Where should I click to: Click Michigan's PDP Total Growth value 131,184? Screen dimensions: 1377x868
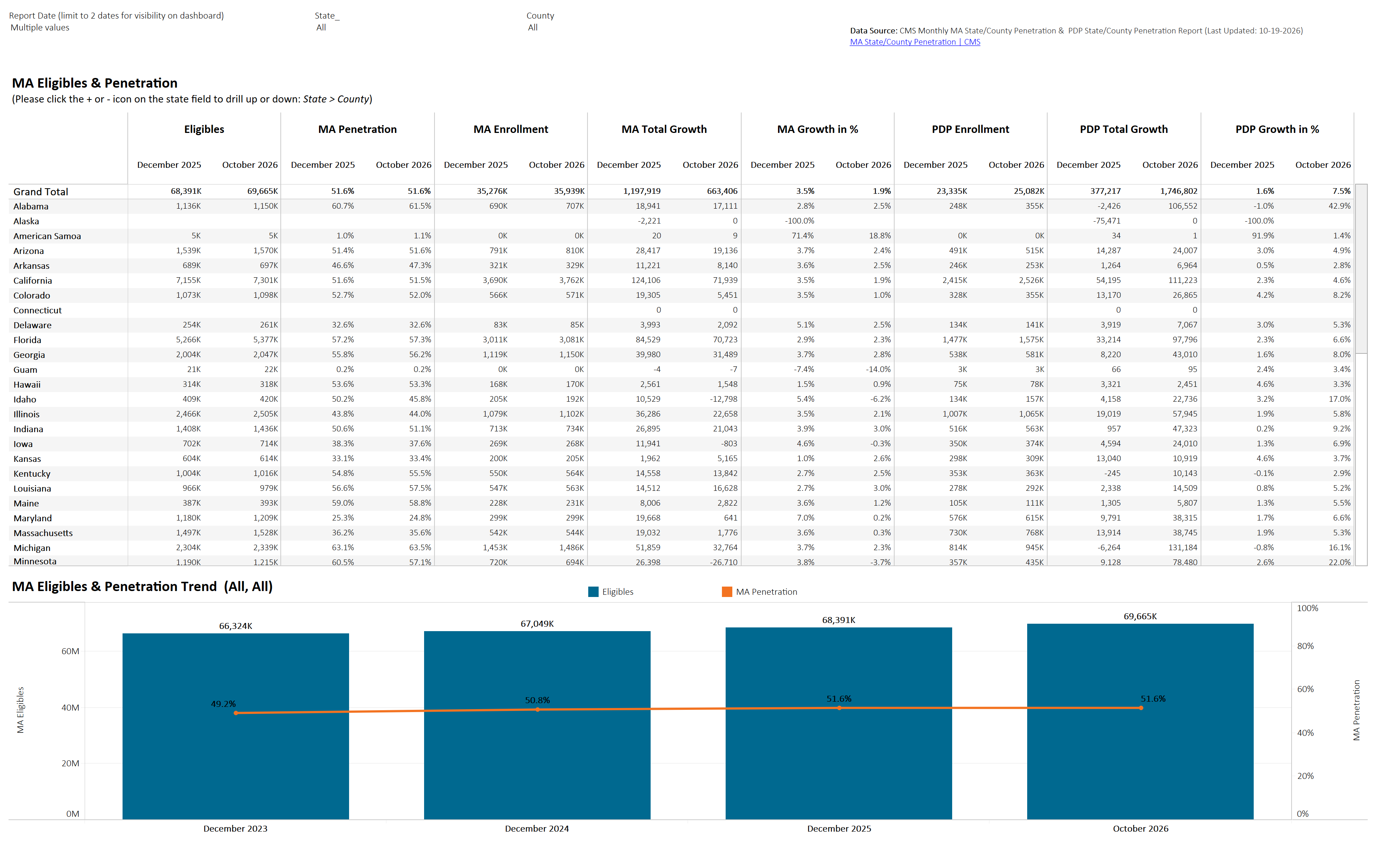click(1182, 548)
